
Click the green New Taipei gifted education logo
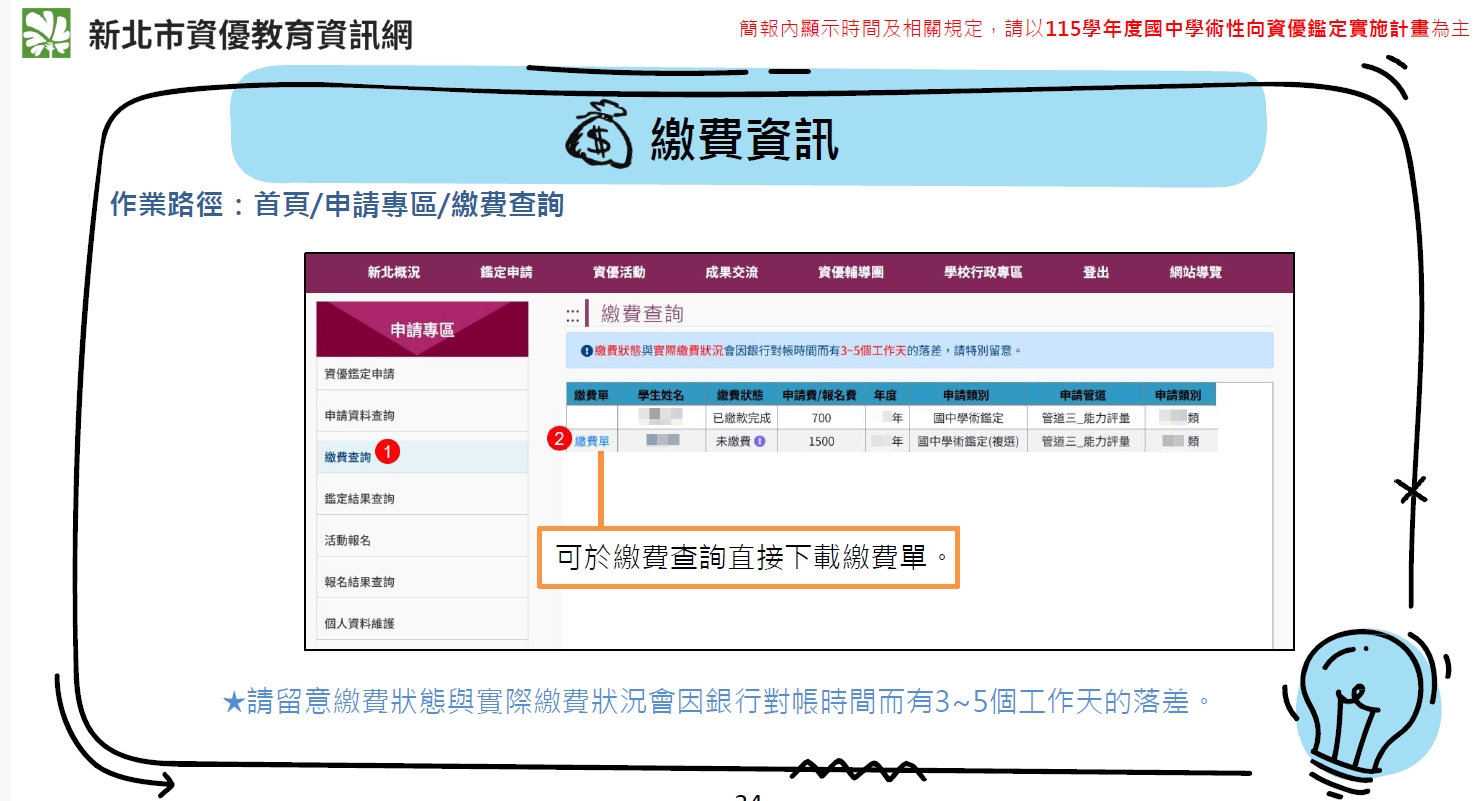click(47, 33)
